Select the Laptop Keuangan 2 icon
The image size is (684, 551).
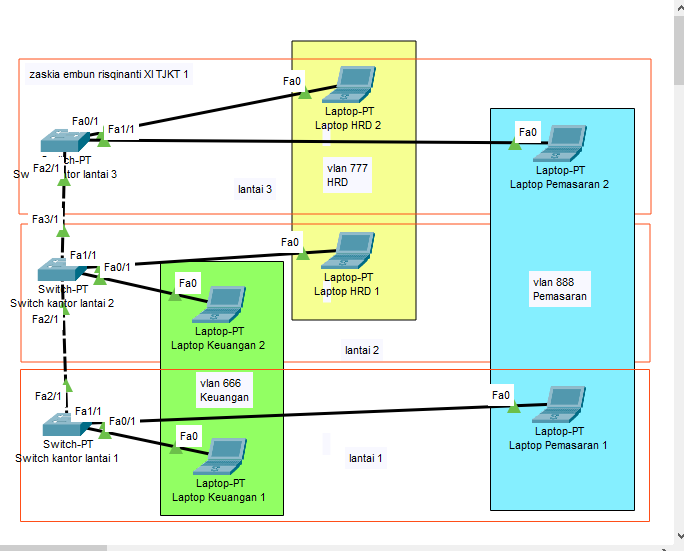219,305
